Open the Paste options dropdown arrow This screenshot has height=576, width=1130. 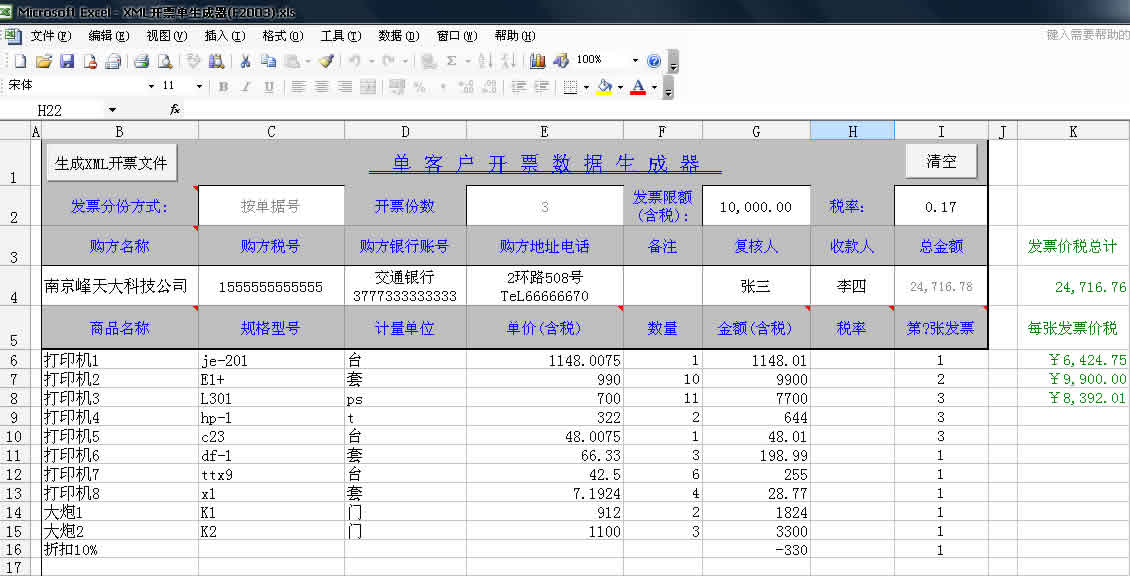pyautogui.click(x=308, y=61)
